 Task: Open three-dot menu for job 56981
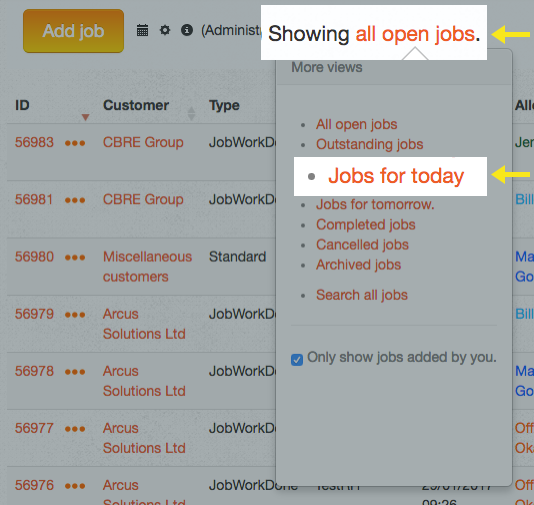point(75,200)
